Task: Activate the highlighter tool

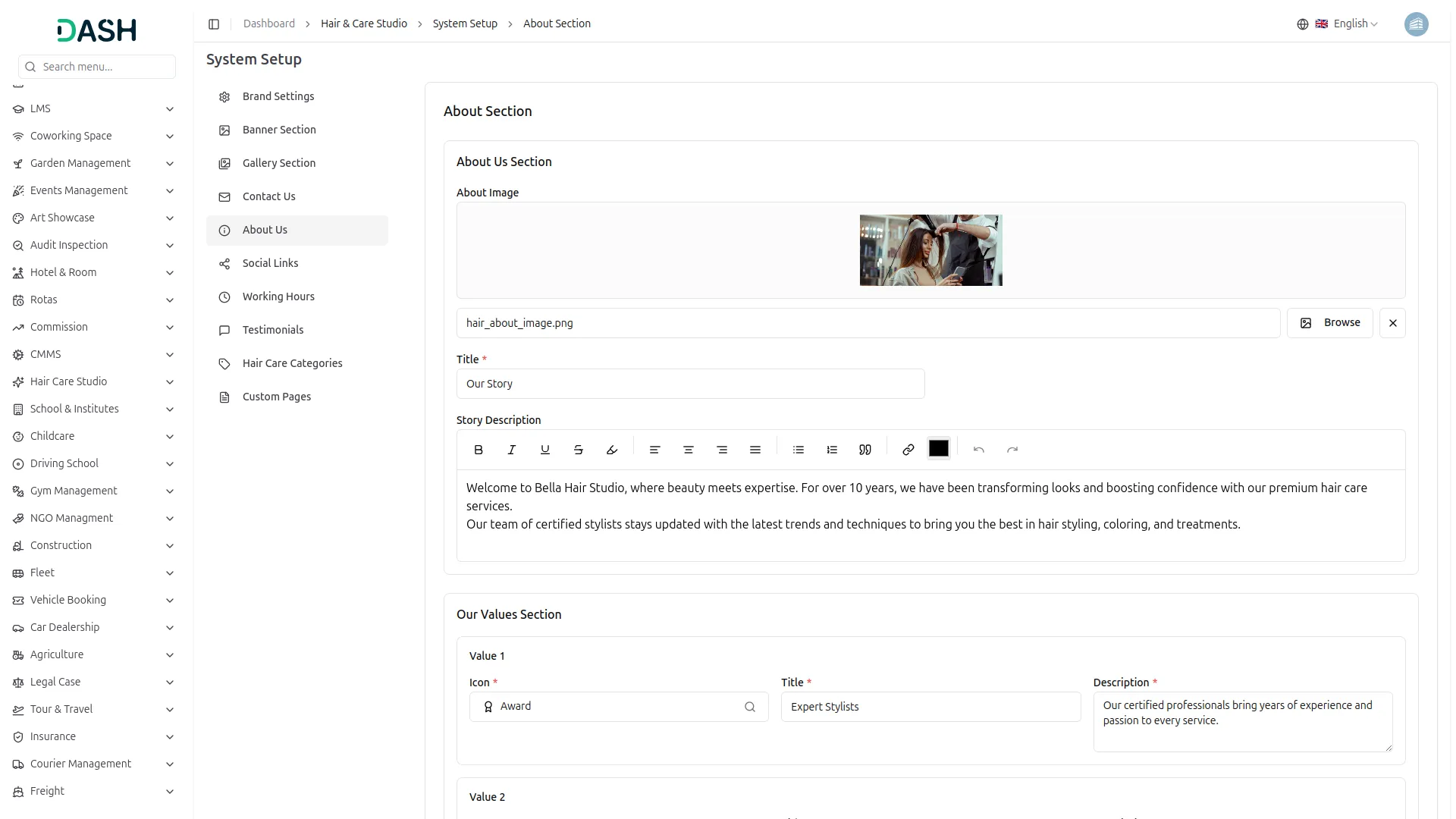Action: (x=612, y=450)
